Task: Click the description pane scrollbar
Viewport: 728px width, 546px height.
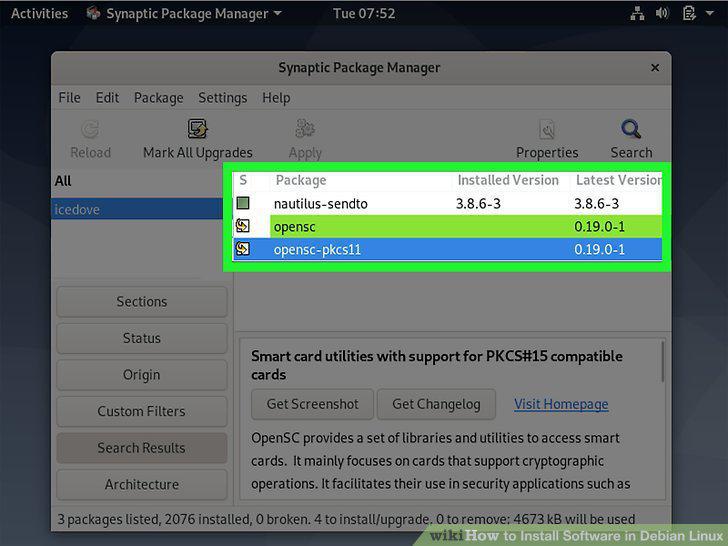Action: pyautogui.click(x=663, y=362)
